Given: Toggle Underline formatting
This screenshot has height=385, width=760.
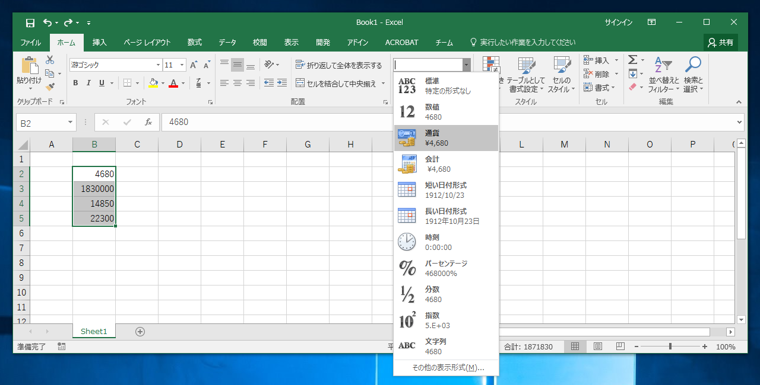Looking at the screenshot, I should click(x=102, y=83).
